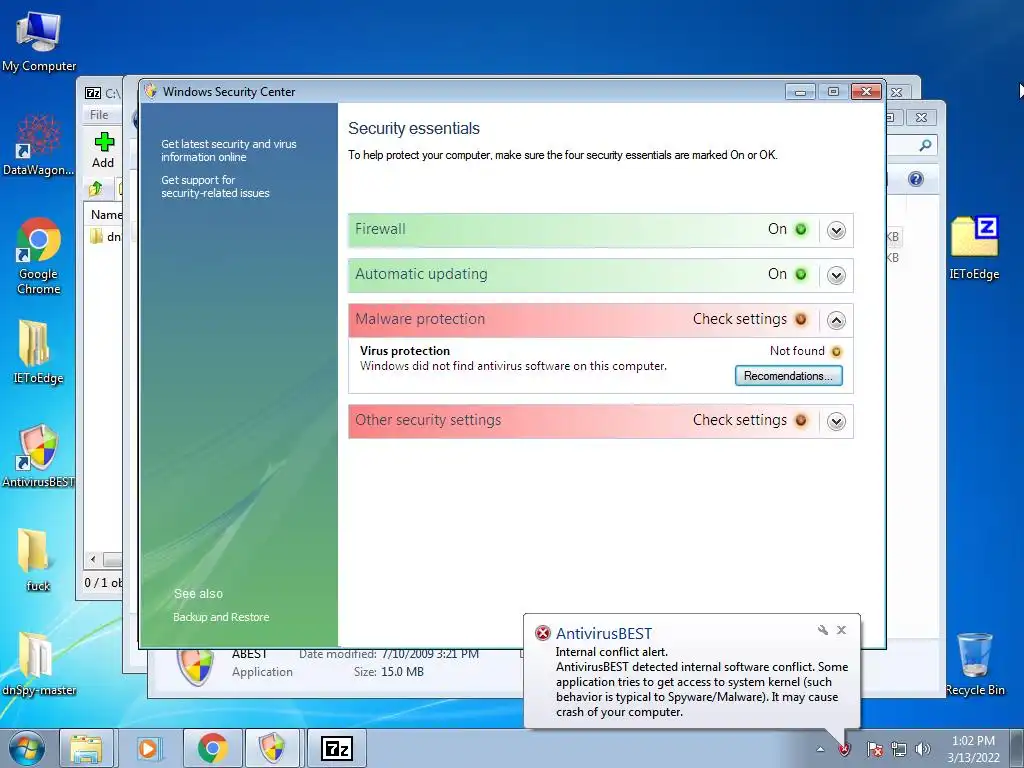Launch Google Chrome desktop shortcut
Screen dimensions: 1024x768
click(x=39, y=256)
